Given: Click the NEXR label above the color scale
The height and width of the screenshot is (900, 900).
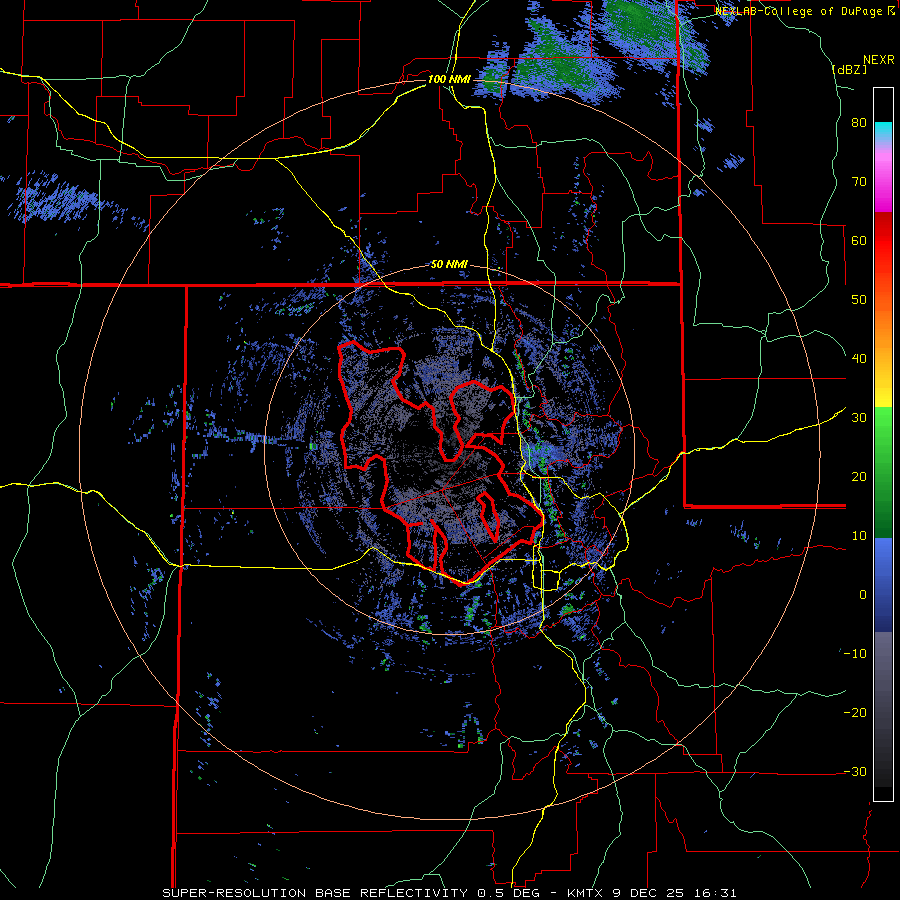Looking at the screenshot, I should coord(879,60).
